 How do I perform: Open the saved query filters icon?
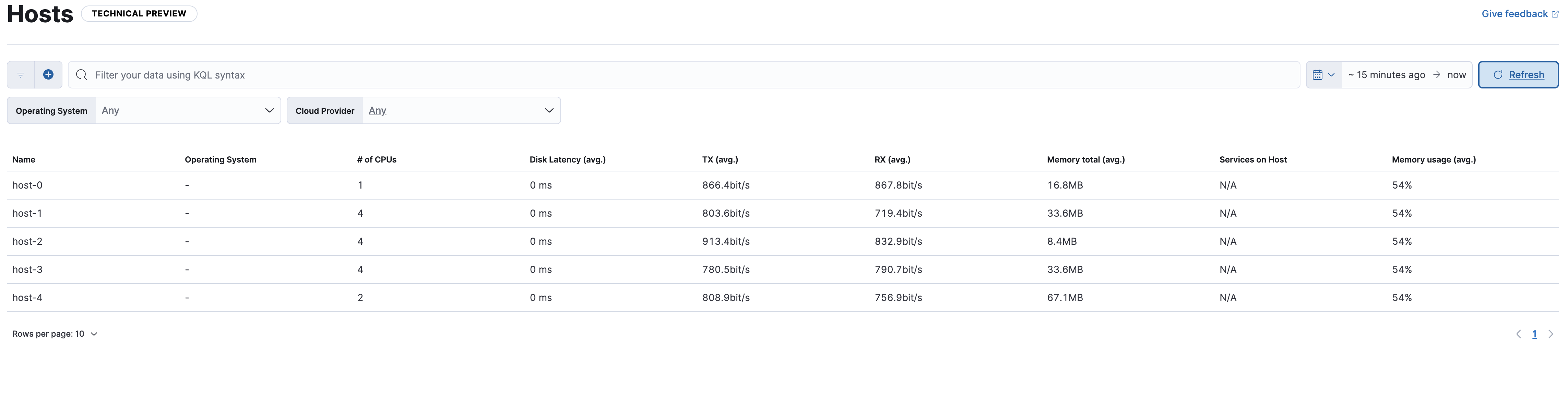(20, 74)
